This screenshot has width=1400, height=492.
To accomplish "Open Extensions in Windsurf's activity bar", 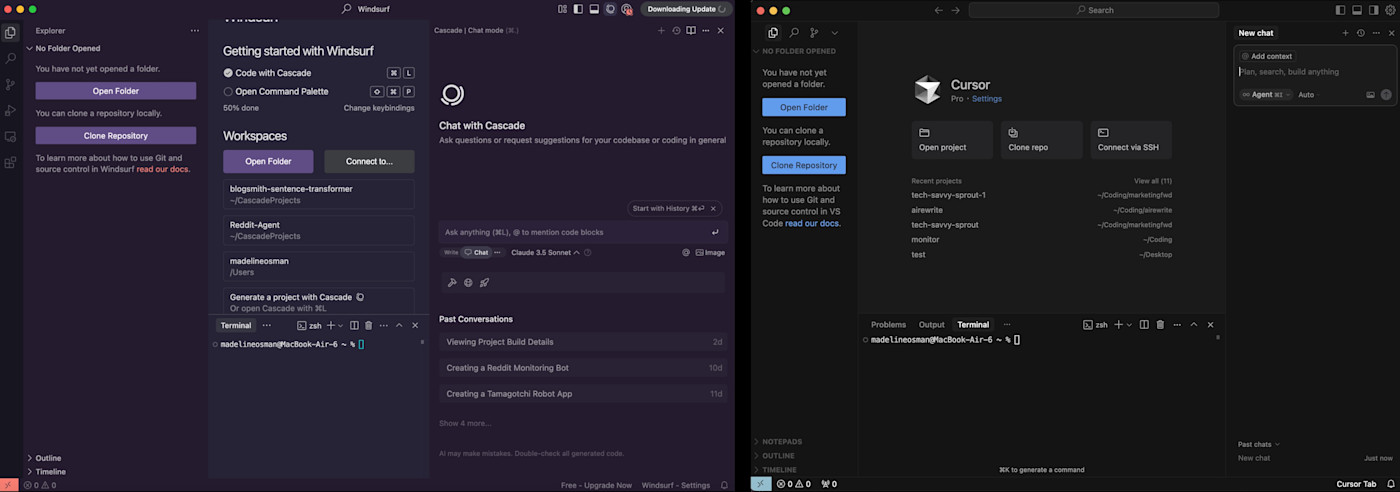I will click(x=10, y=162).
